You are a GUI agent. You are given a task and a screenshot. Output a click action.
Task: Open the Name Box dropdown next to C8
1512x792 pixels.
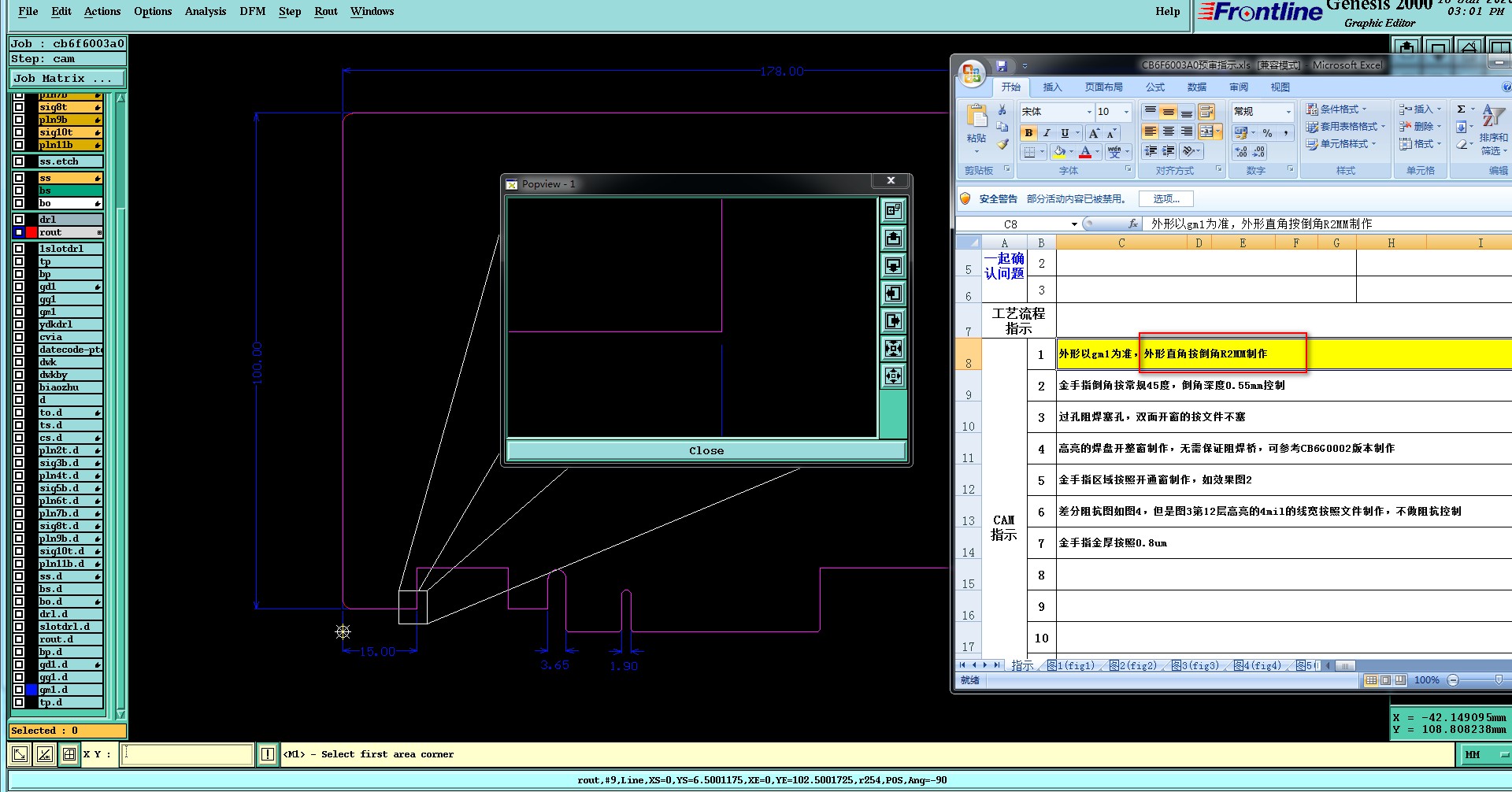coord(1074,224)
